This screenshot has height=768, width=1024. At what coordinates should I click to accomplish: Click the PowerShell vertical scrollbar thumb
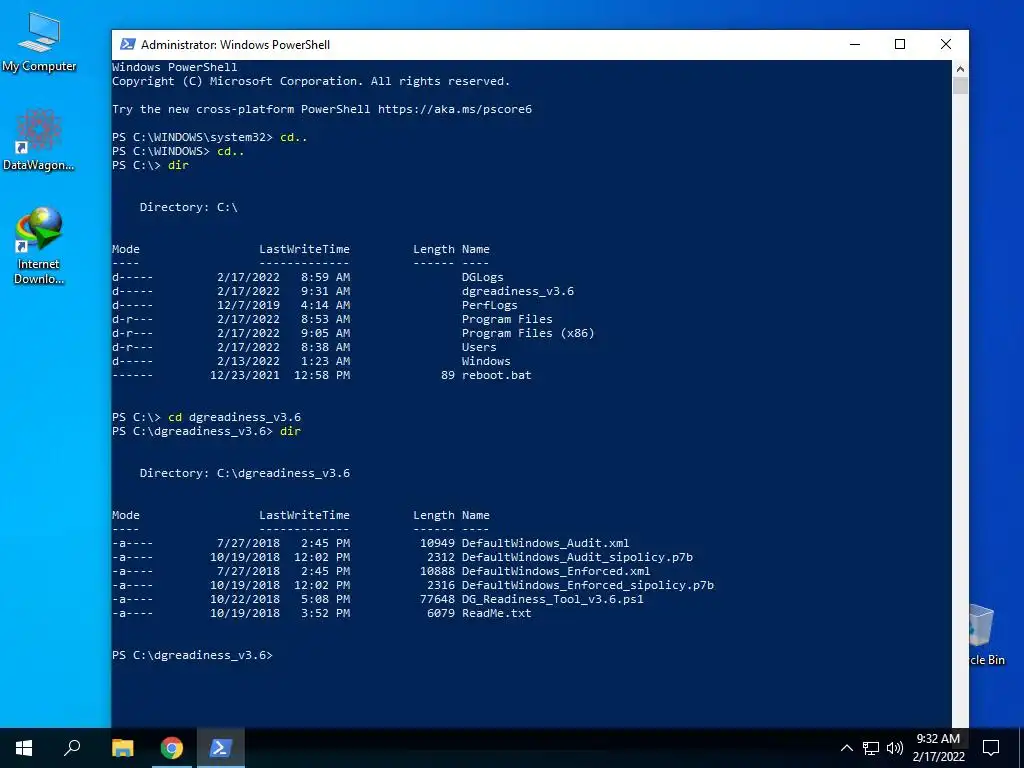tap(960, 86)
